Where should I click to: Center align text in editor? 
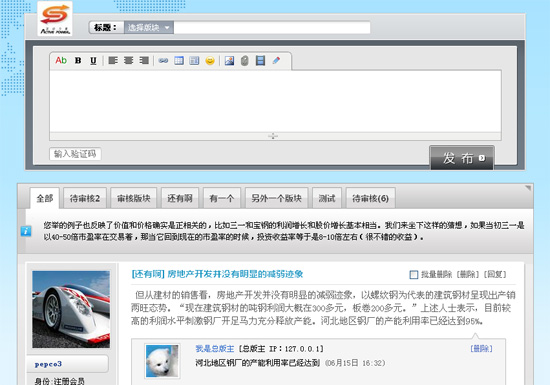pyautogui.click(x=128, y=60)
